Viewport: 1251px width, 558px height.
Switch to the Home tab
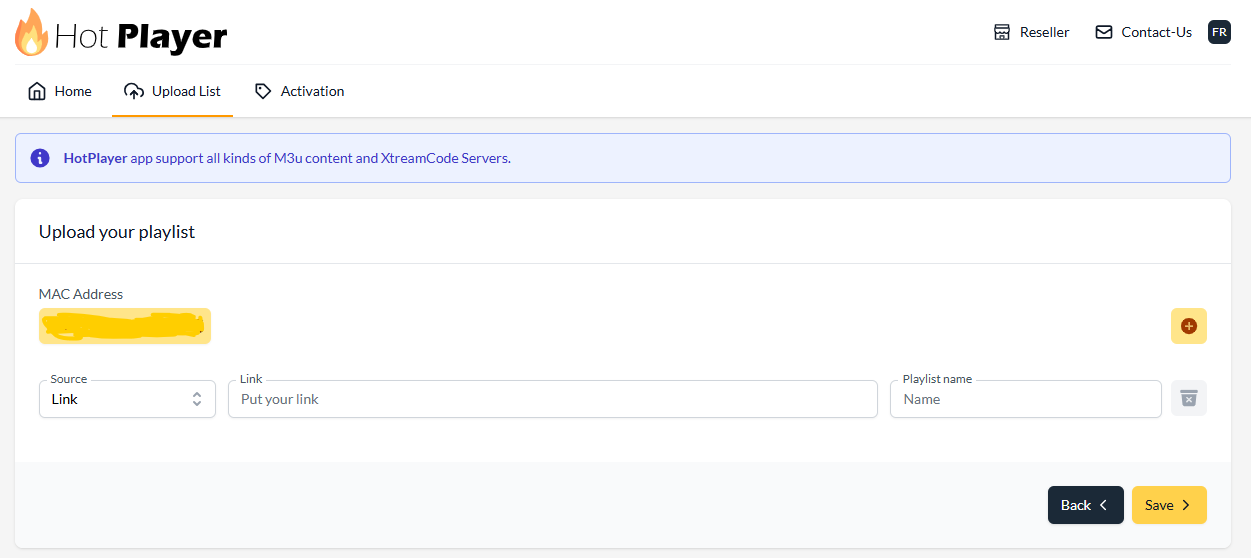click(x=60, y=91)
